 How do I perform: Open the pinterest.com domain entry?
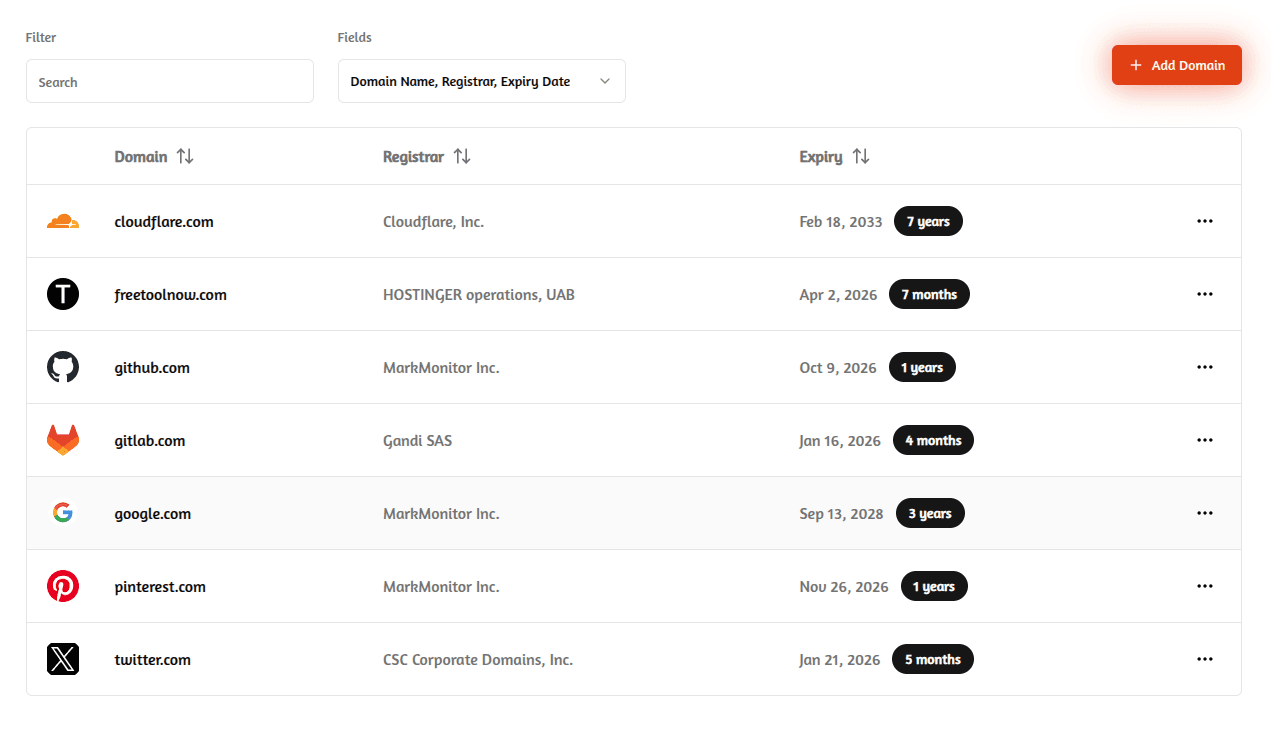tap(160, 587)
